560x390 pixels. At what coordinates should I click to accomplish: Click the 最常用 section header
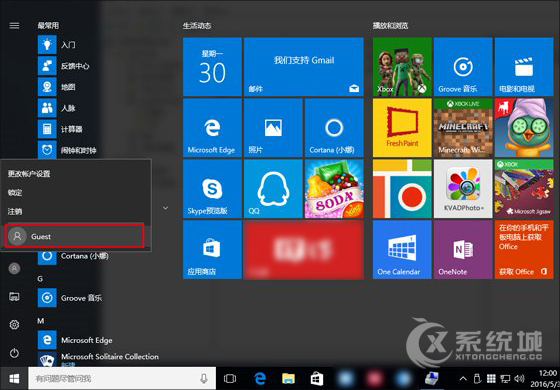pyautogui.click(x=48, y=26)
